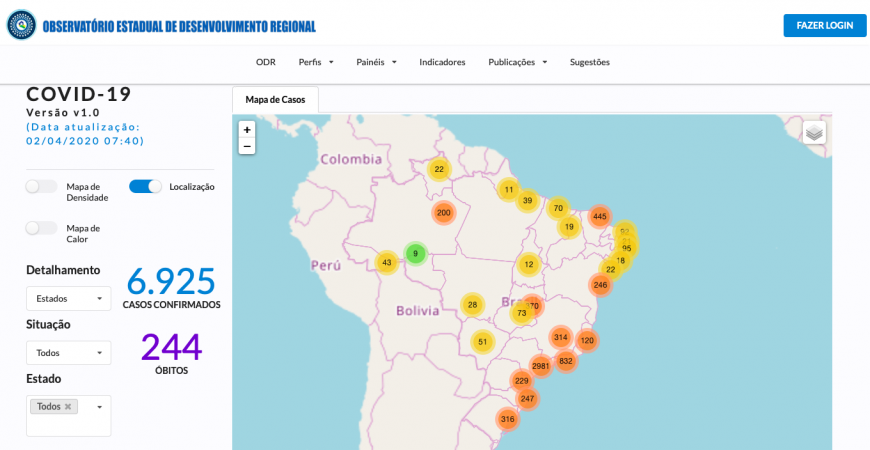Open the map layers control
The width and height of the screenshot is (870, 450).
(x=814, y=133)
